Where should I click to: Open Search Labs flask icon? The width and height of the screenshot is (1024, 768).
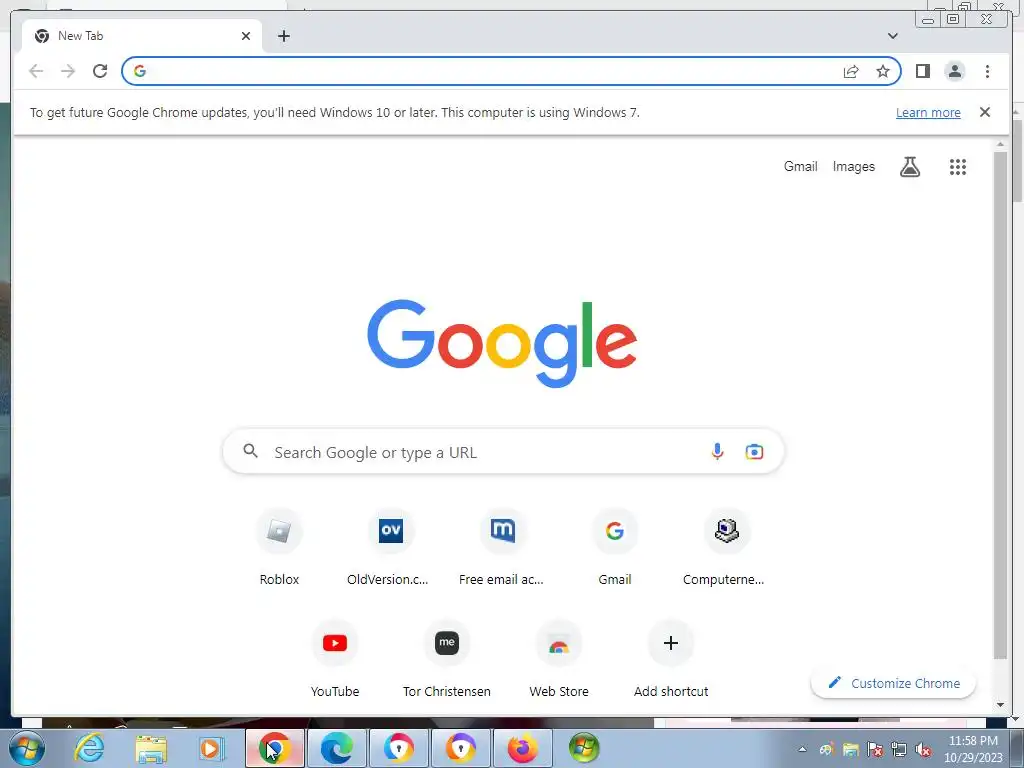pyautogui.click(x=910, y=167)
